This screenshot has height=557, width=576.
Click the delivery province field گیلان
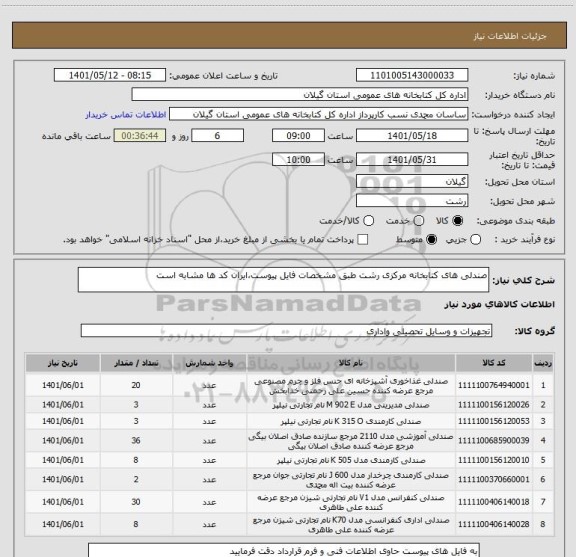pyautogui.click(x=412, y=182)
